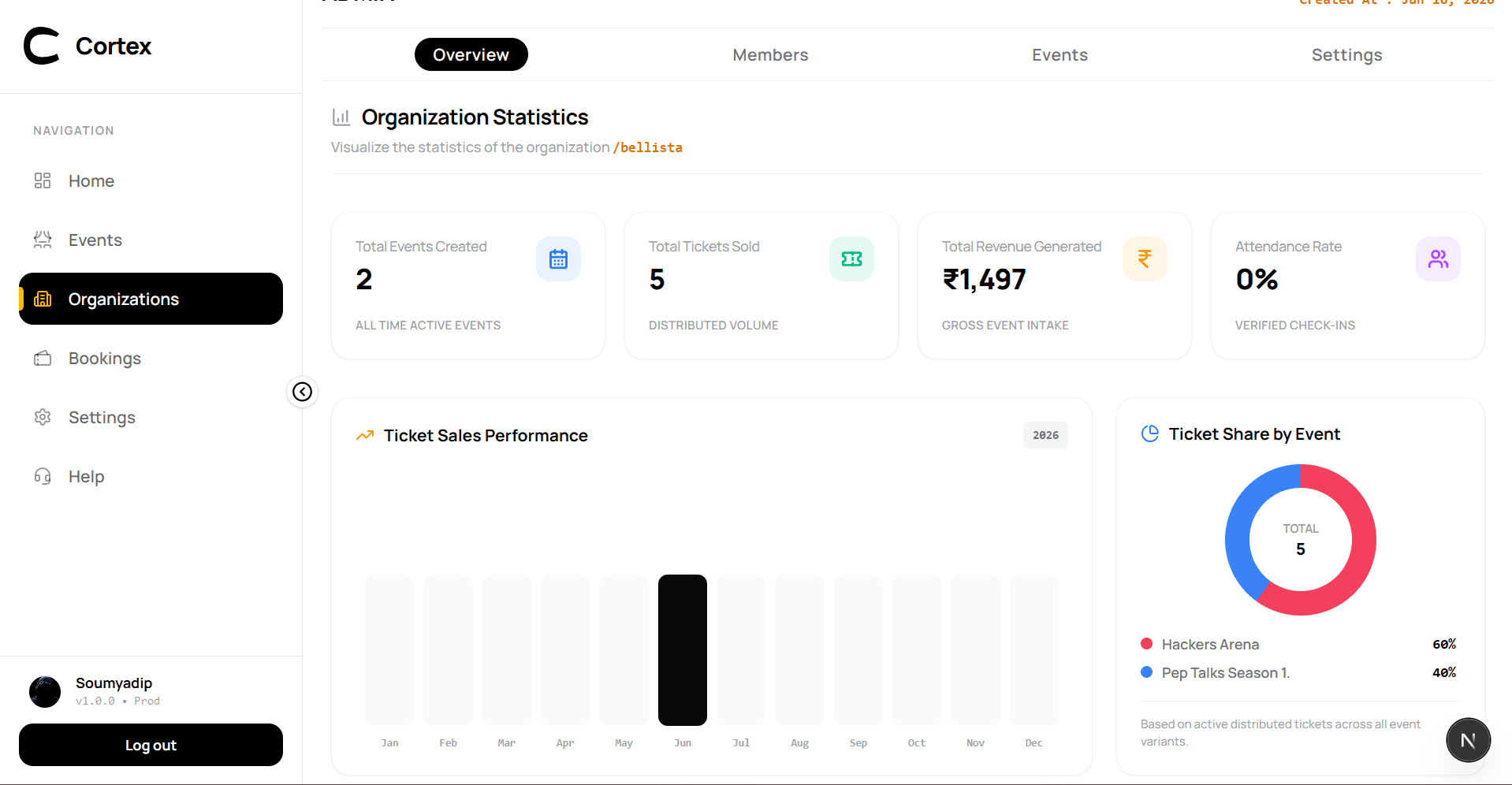Click the Help headset icon

click(x=43, y=476)
